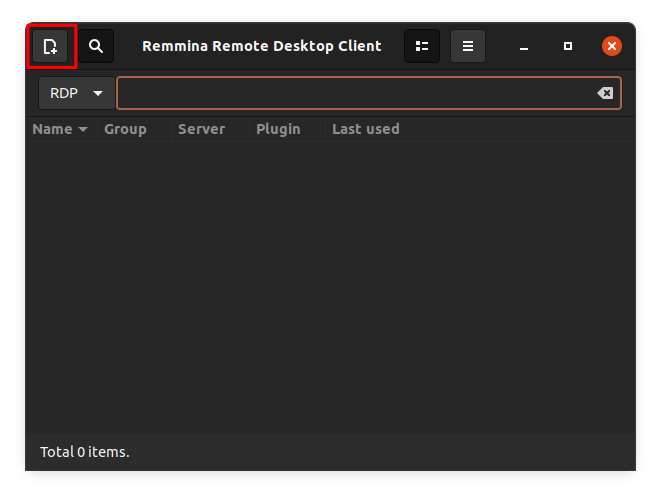Sort list by Name column
Viewport: 661px width, 499px height.
[61, 129]
